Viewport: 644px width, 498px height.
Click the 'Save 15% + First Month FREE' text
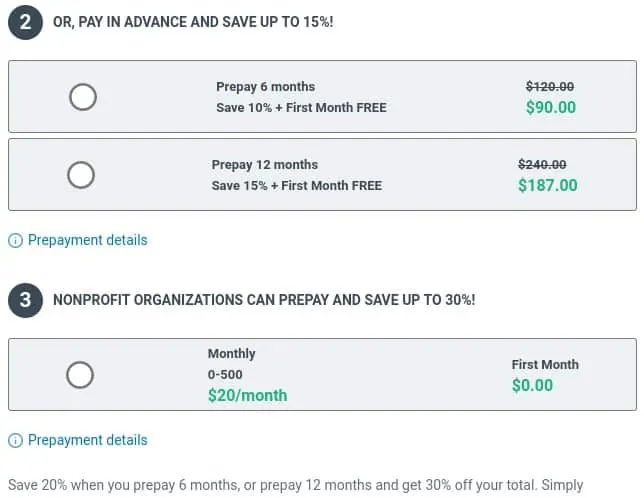point(297,186)
